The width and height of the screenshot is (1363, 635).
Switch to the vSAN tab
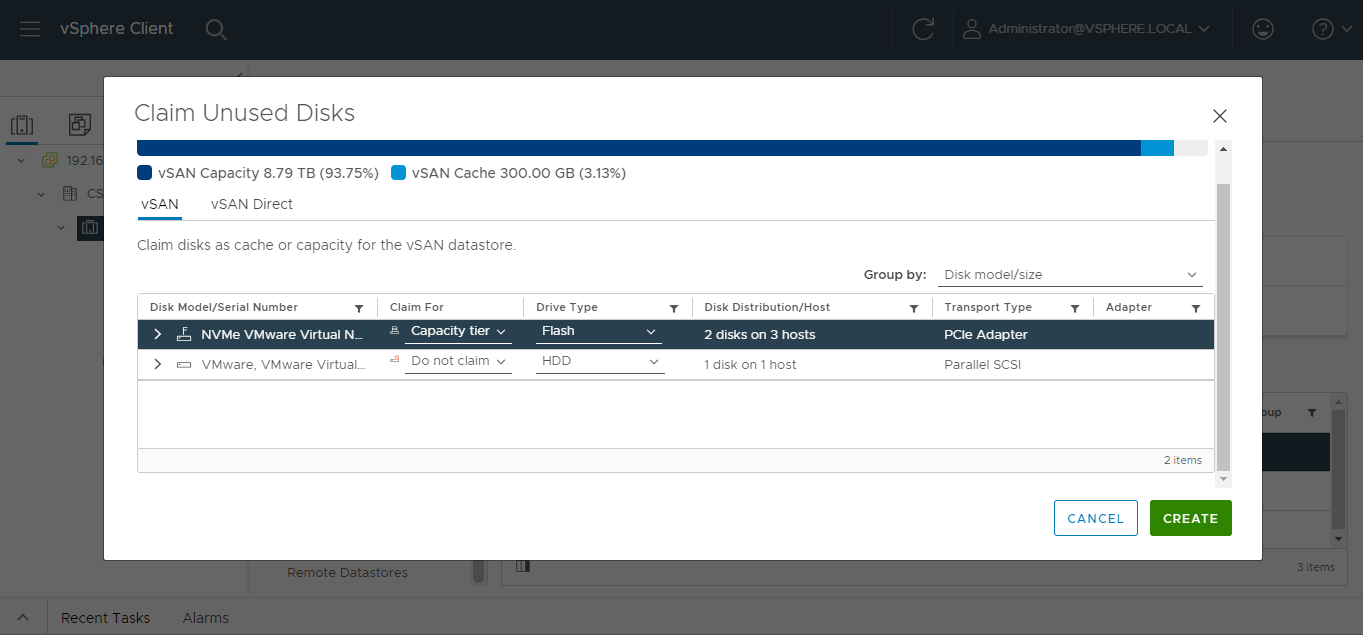coord(160,204)
